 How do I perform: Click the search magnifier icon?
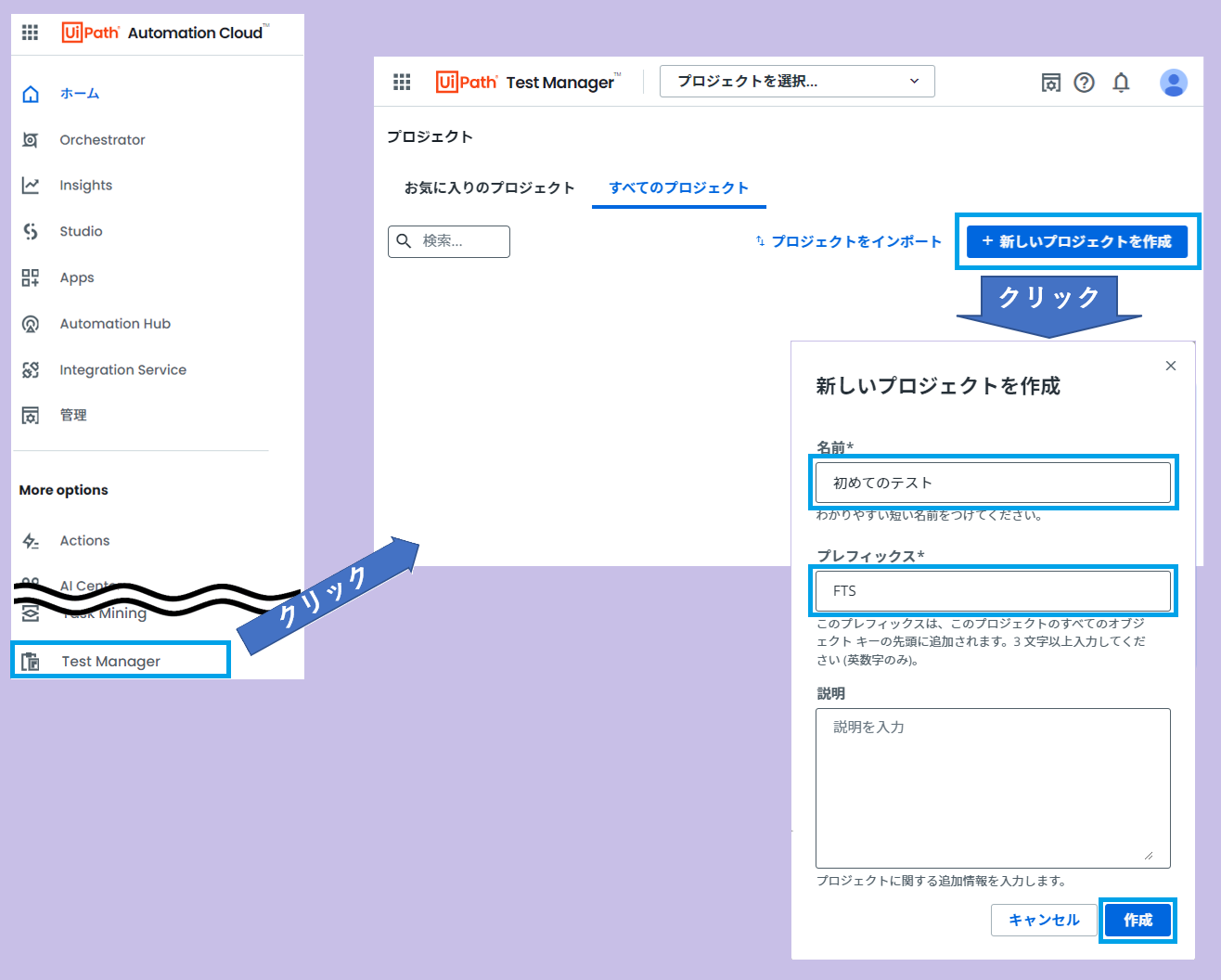click(404, 241)
